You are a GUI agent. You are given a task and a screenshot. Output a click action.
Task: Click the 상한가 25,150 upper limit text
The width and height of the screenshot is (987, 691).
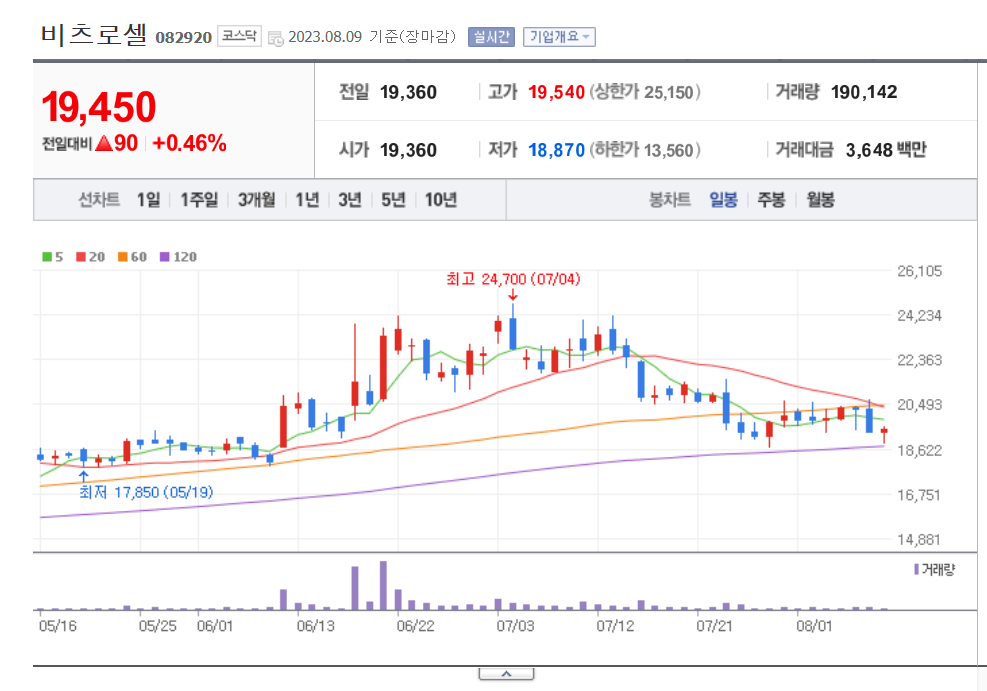(645, 93)
